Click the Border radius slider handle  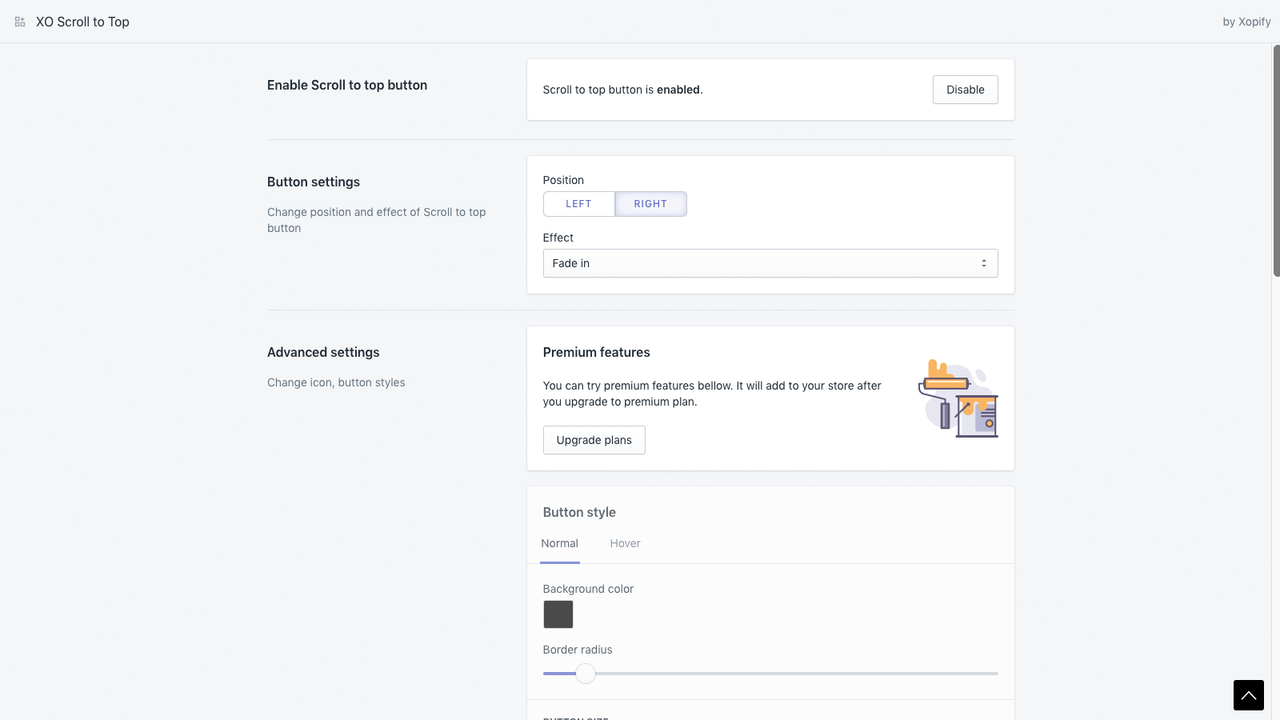585,673
